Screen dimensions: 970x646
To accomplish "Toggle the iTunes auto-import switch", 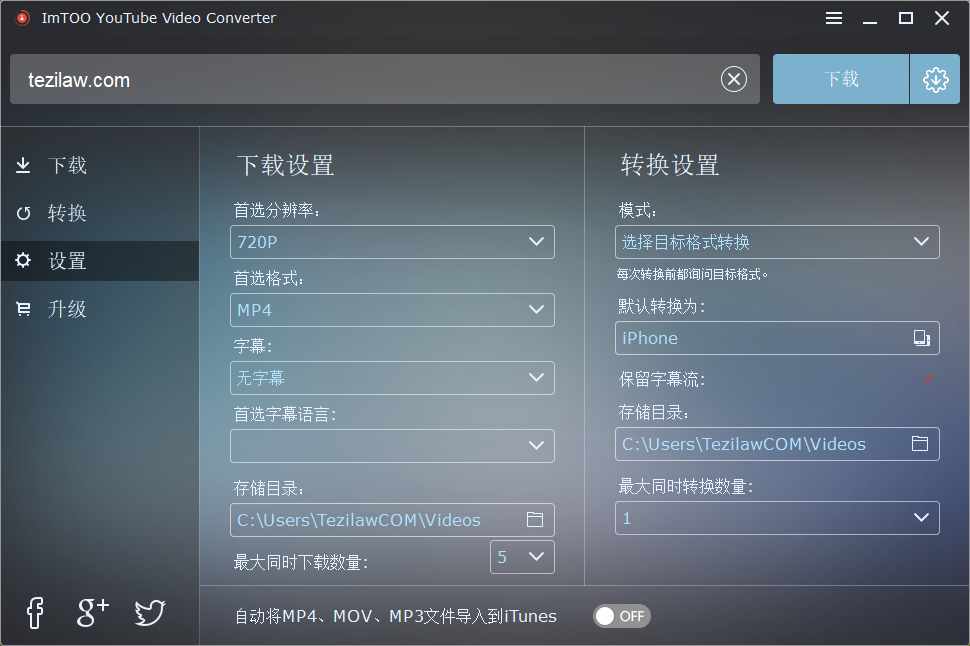I will click(621, 616).
